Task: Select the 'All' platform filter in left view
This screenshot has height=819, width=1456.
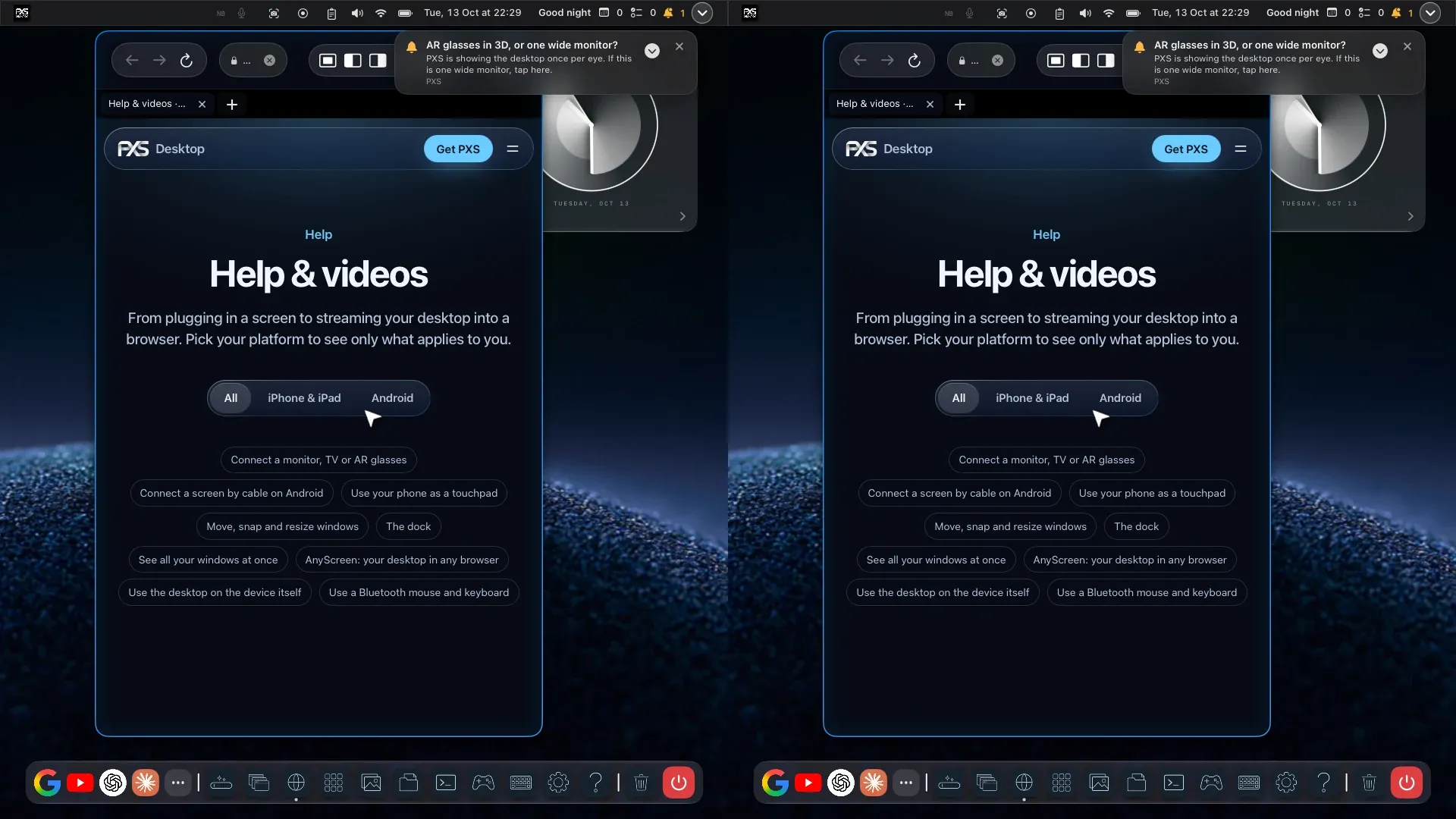Action: tap(231, 398)
